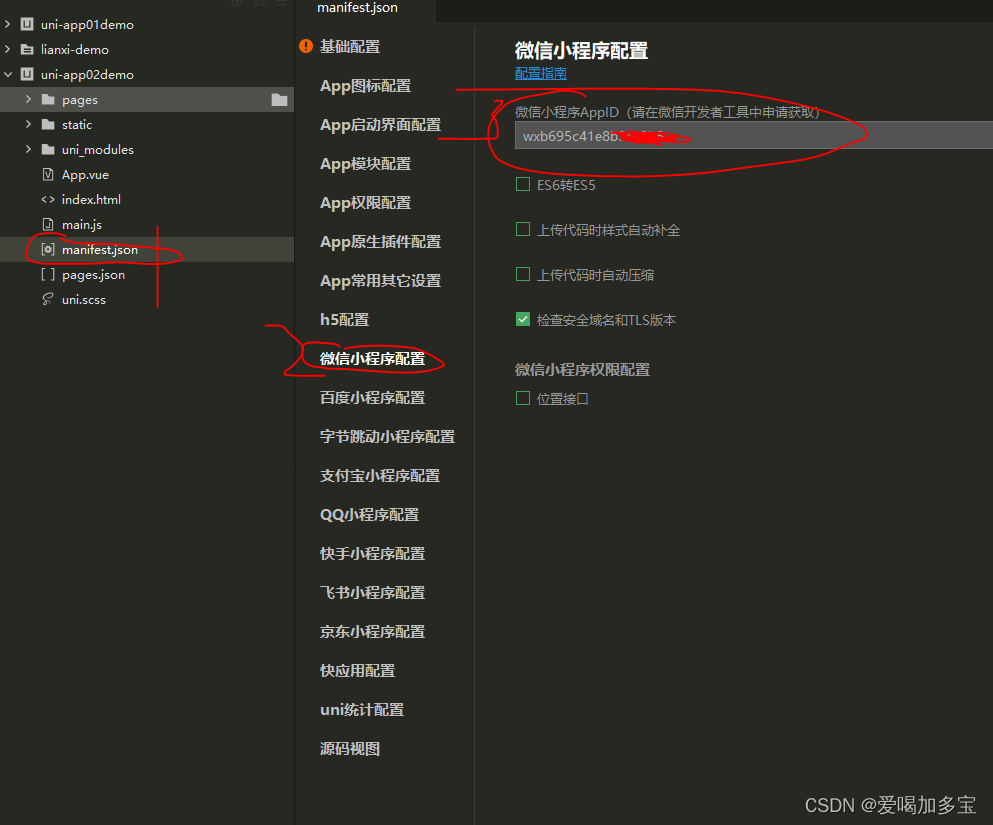Select main.js in the file tree
This screenshot has width=993, height=825.
(82, 224)
